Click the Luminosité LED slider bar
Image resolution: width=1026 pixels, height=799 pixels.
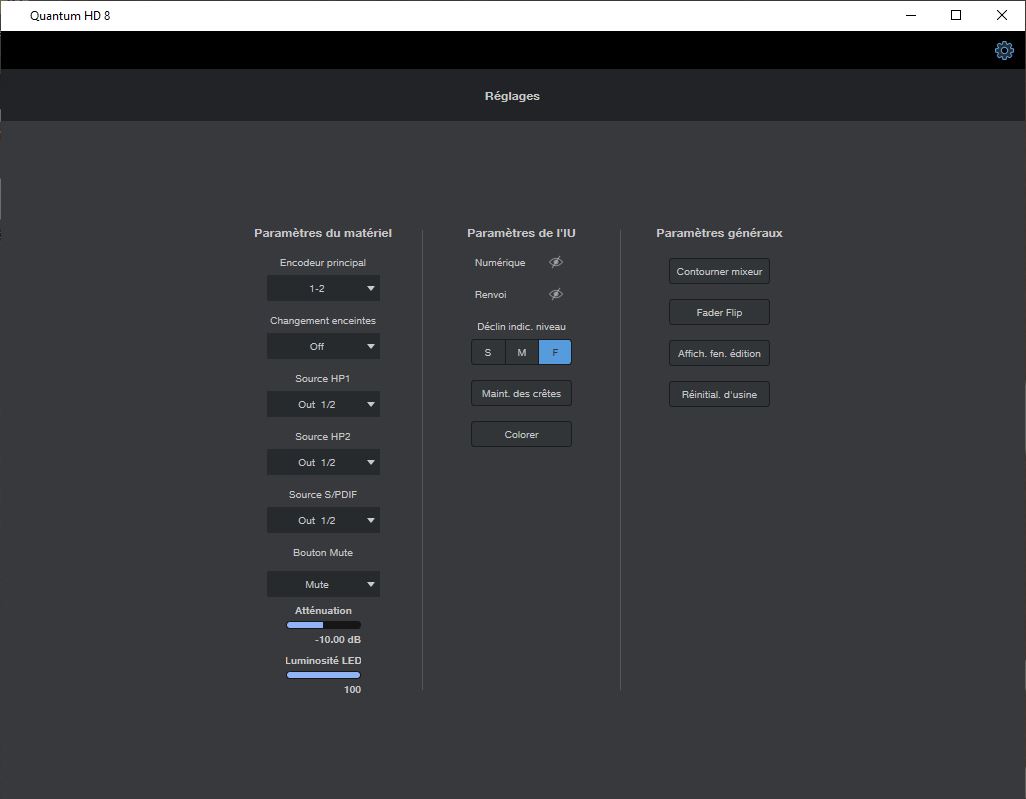coord(323,675)
